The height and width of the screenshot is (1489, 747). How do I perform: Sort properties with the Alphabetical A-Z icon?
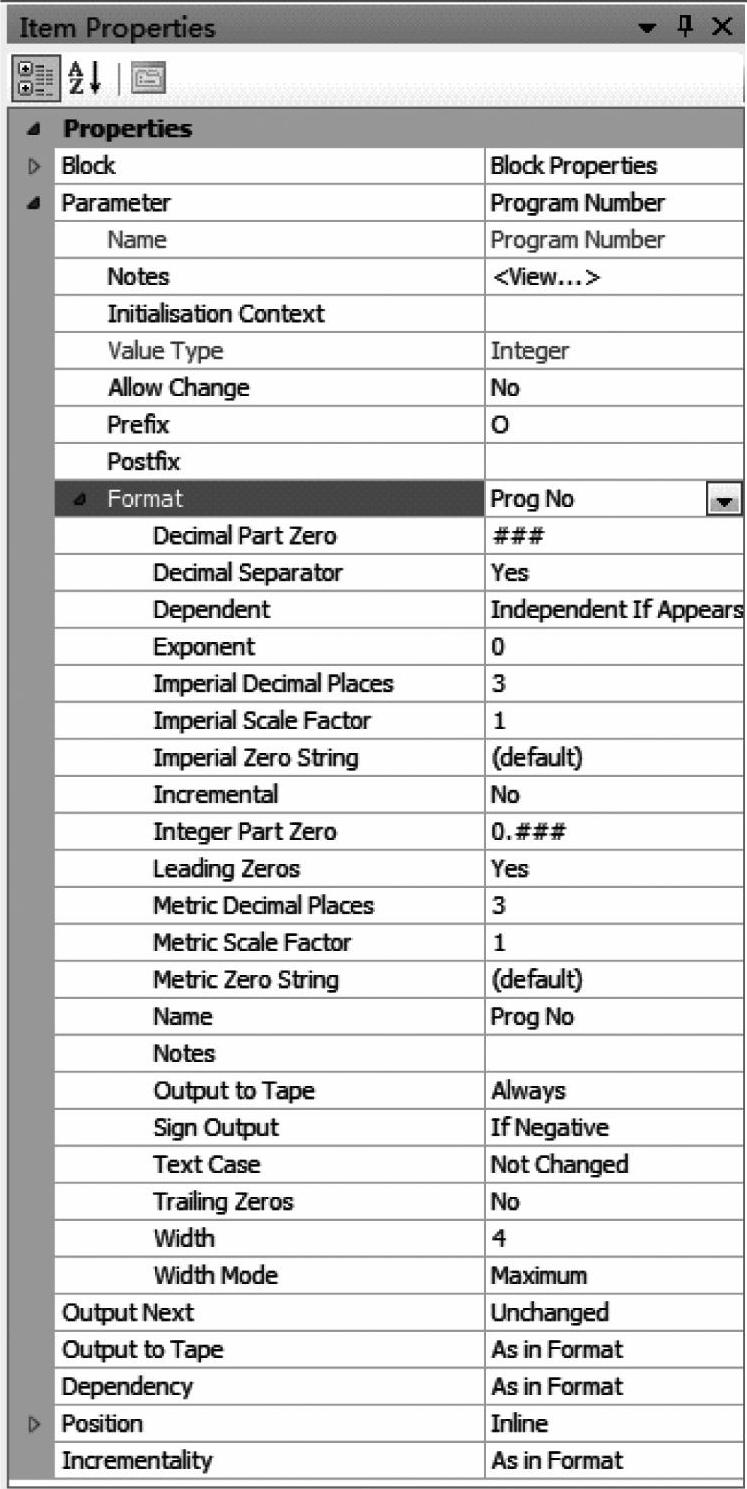tap(76, 77)
